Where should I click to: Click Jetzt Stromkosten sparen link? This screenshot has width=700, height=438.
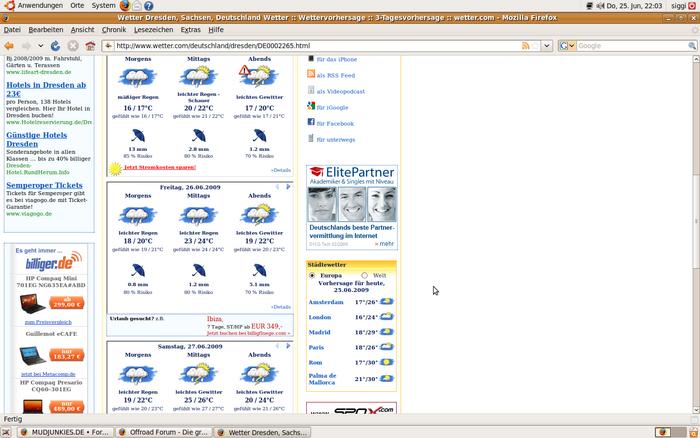(160, 167)
